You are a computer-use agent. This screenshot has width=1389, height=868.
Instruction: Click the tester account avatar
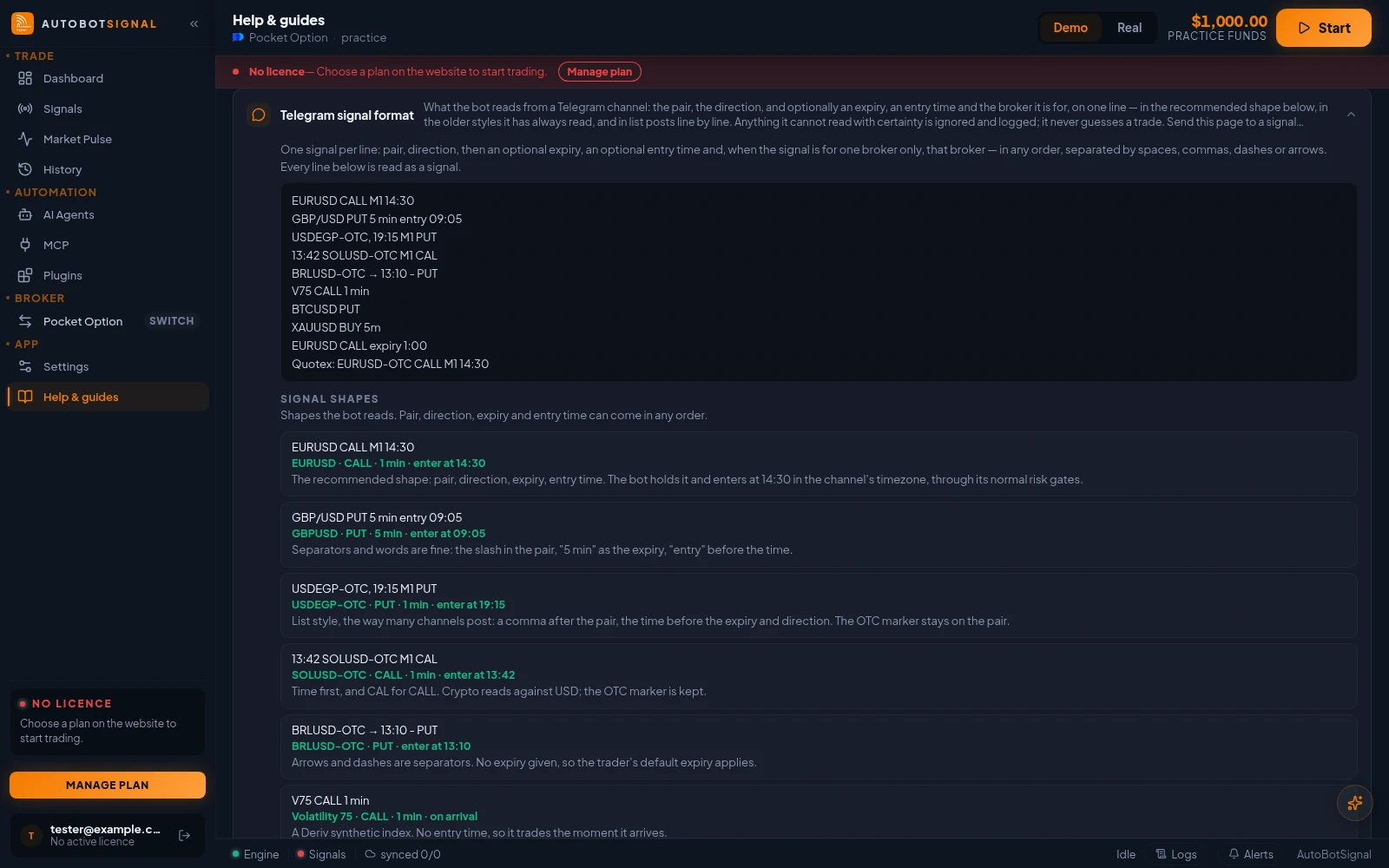31,836
